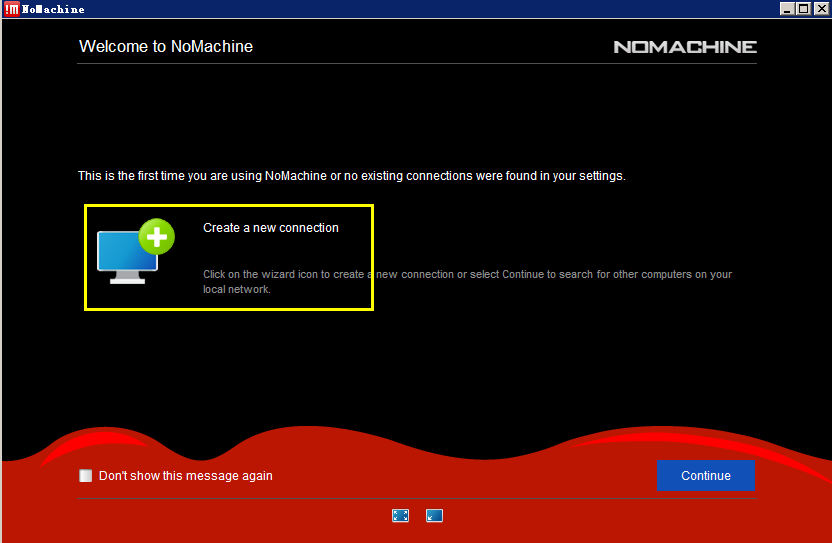The image size is (832, 543).
Task: Click the NoMachine title bar app icon
Action: [x=12, y=8]
